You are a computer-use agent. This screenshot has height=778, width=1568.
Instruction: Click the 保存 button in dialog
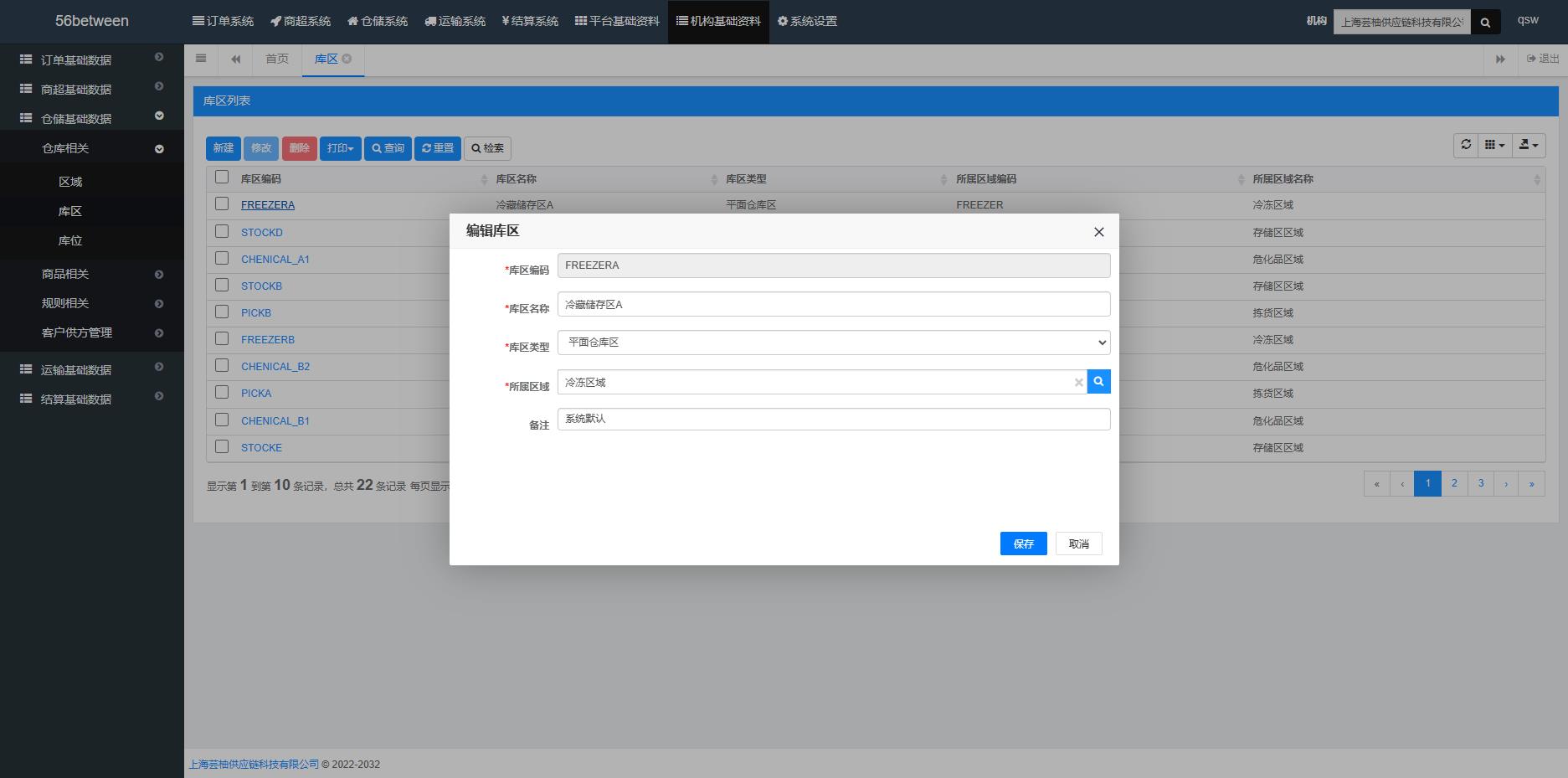pos(1023,544)
